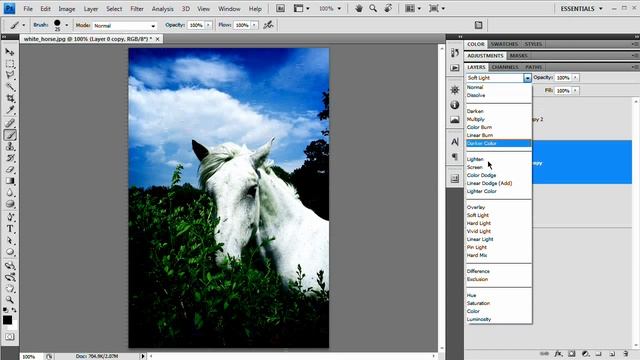The width and height of the screenshot is (640, 360).
Task: Click the Create new layer button
Action: pyautogui.click(x=612, y=353)
